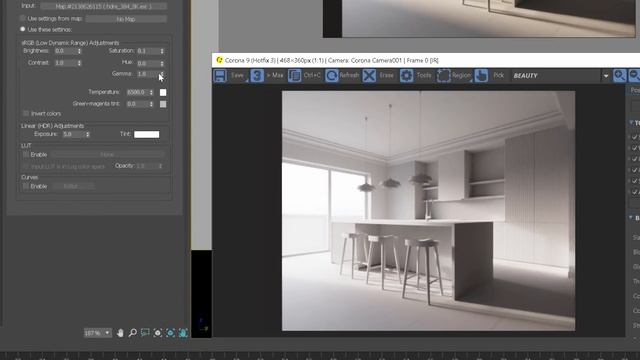Click the Refresh circular-arrow icon
The image size is (640, 360).
[x=332, y=76]
